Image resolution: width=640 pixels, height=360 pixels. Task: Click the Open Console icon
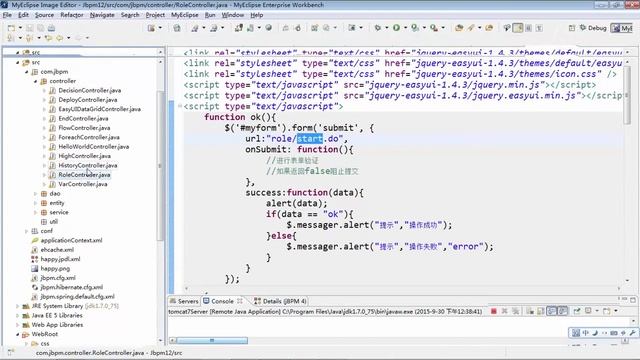[606, 311]
